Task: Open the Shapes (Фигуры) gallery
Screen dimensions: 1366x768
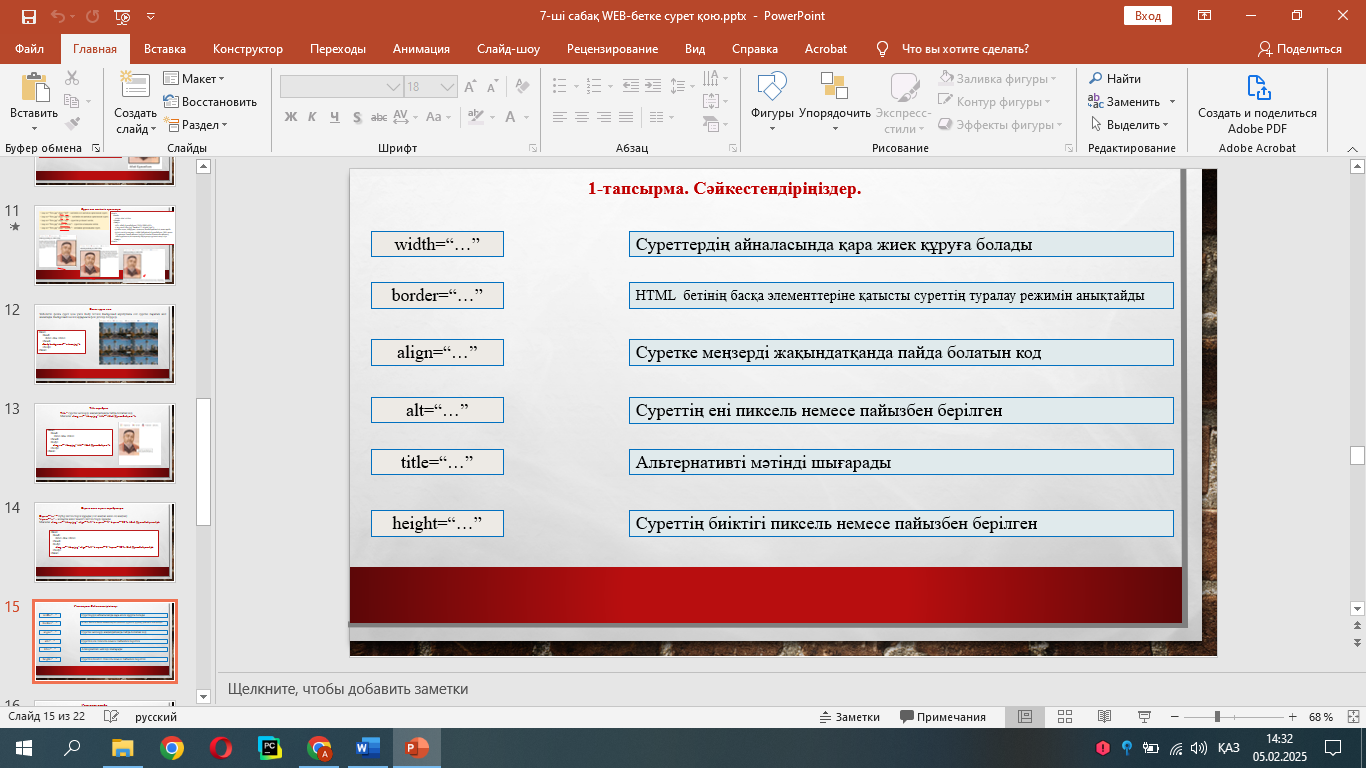Action: pyautogui.click(x=772, y=90)
